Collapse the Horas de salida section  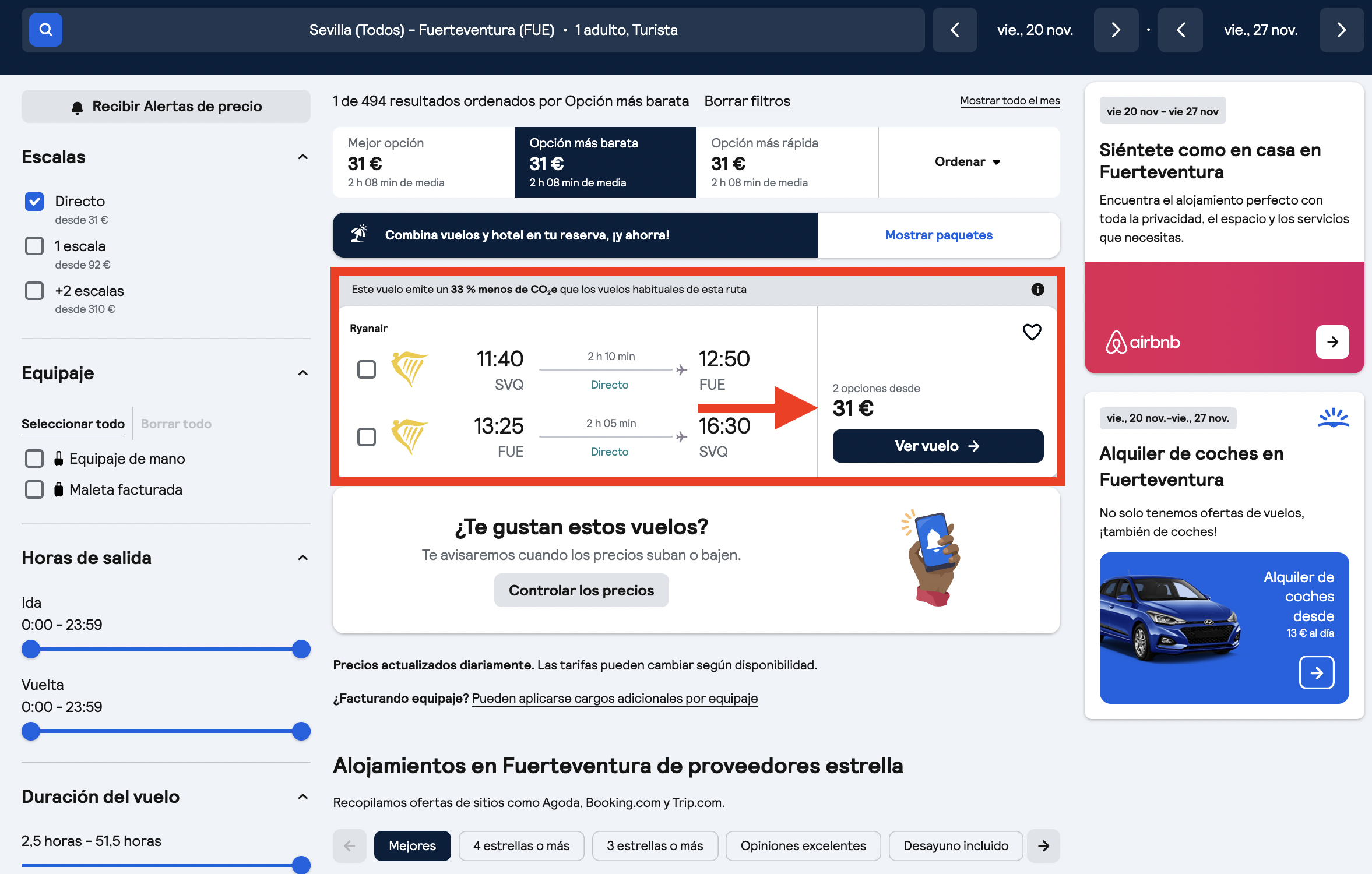302,558
